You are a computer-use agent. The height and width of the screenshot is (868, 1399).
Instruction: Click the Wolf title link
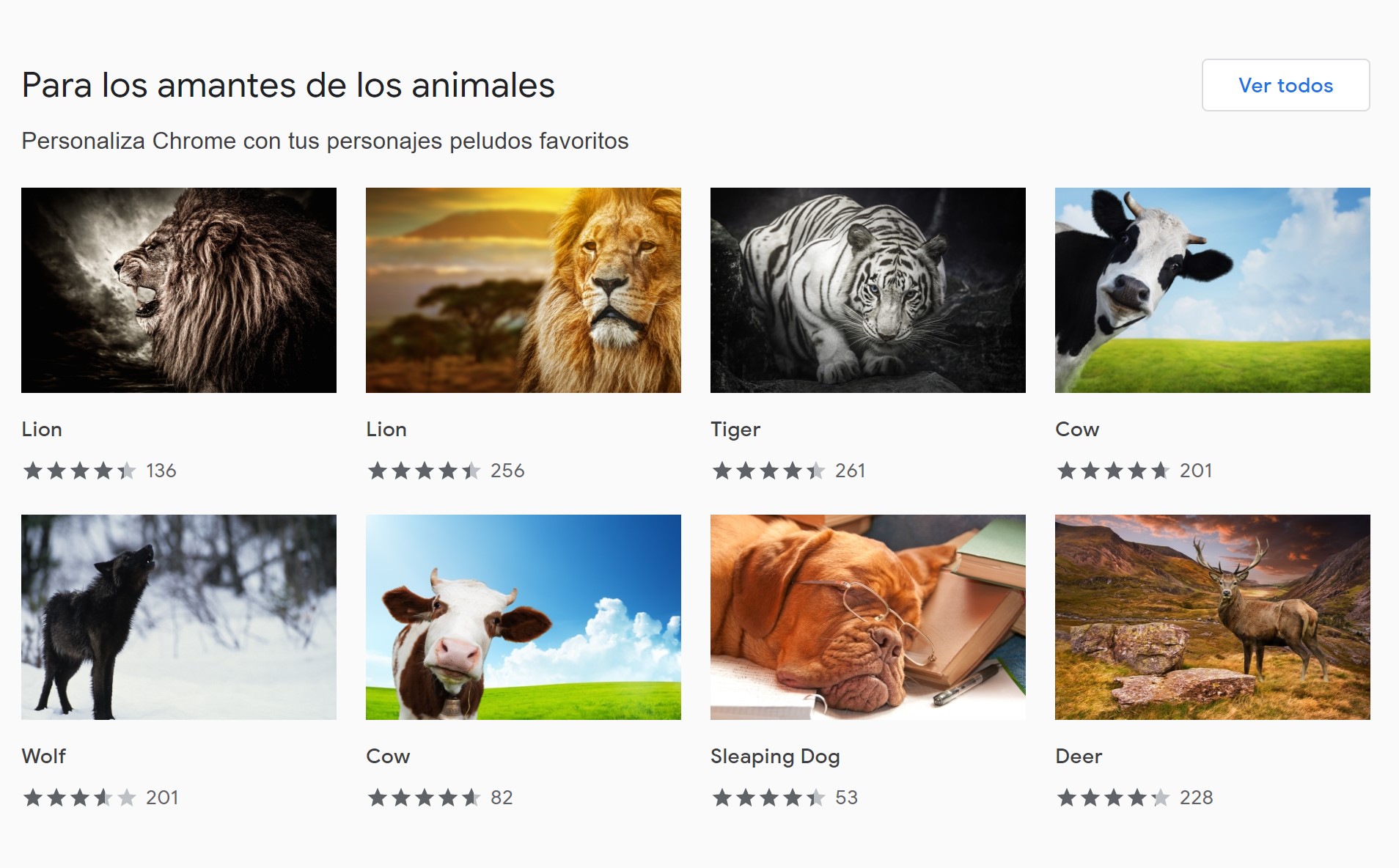coord(44,756)
